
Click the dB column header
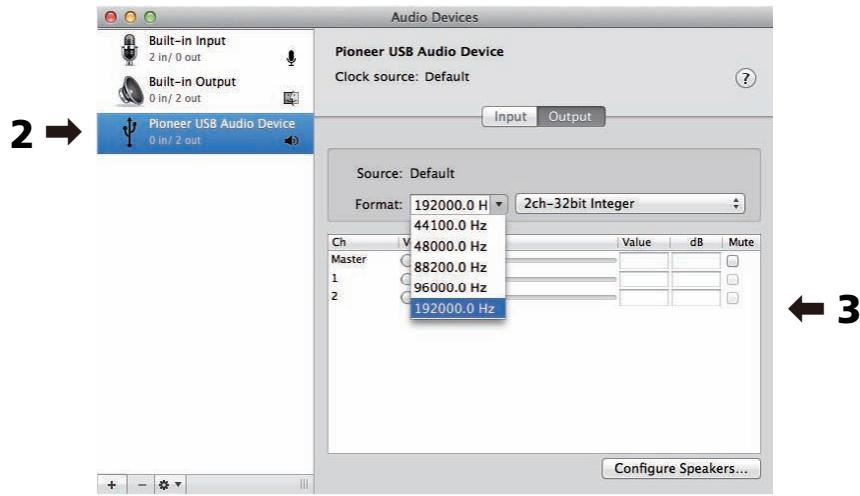(x=696, y=242)
